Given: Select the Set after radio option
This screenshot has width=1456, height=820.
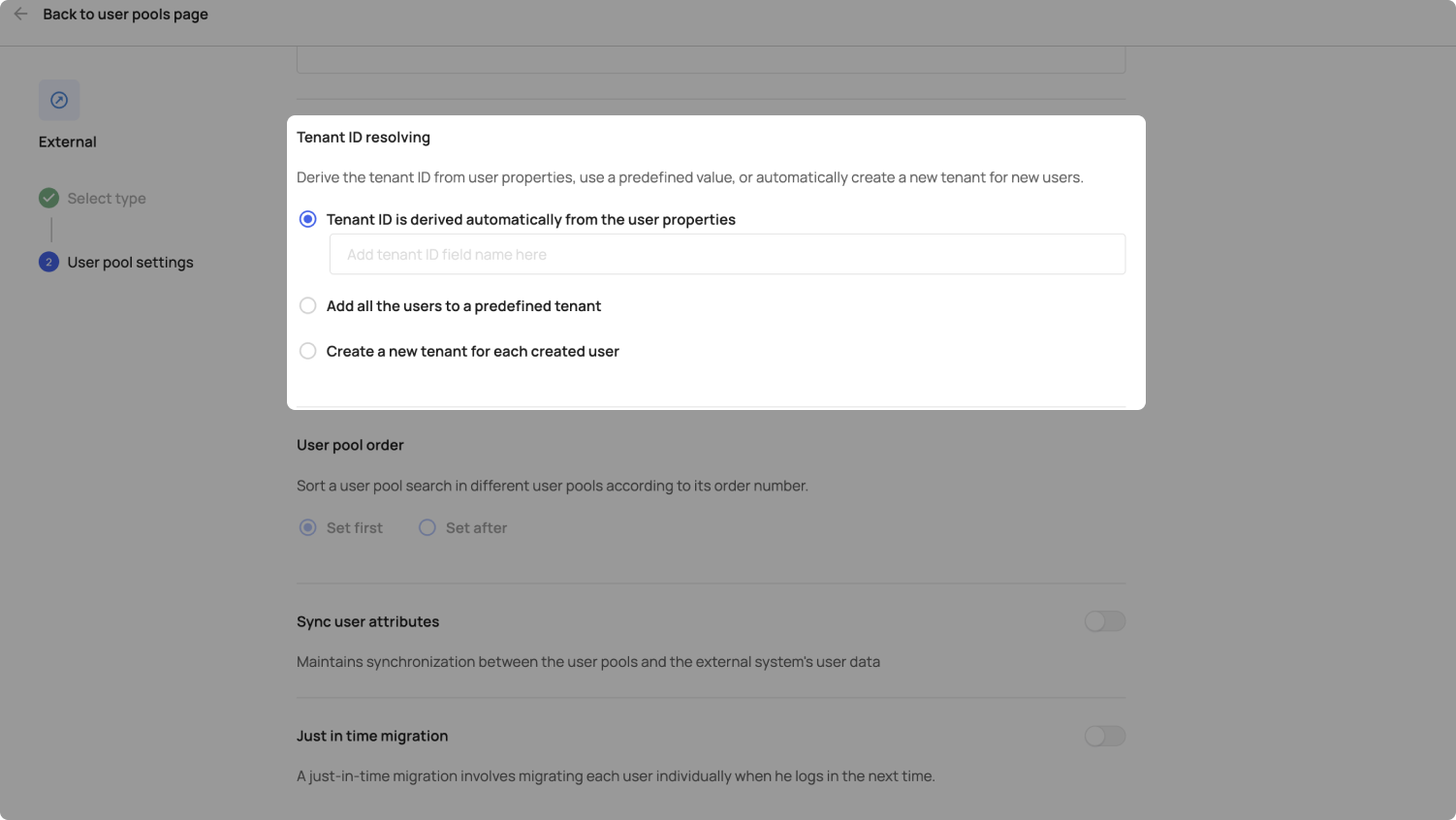Looking at the screenshot, I should pyautogui.click(x=427, y=528).
